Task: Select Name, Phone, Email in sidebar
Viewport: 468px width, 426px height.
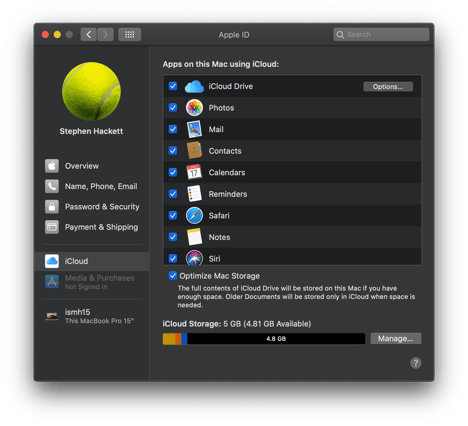Action: click(92, 186)
